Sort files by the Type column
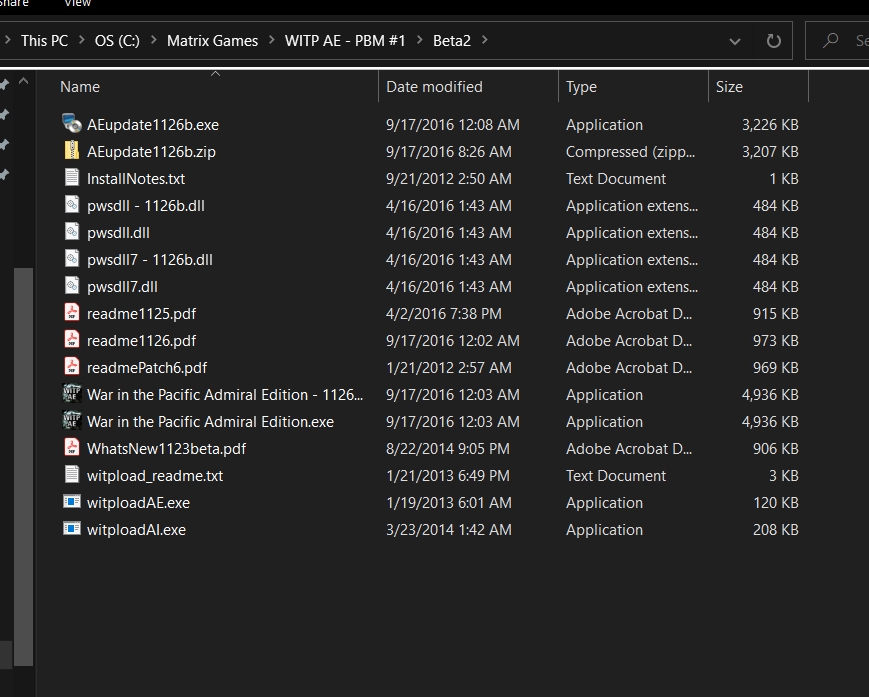The height and width of the screenshot is (697, 869). pyautogui.click(x=633, y=86)
